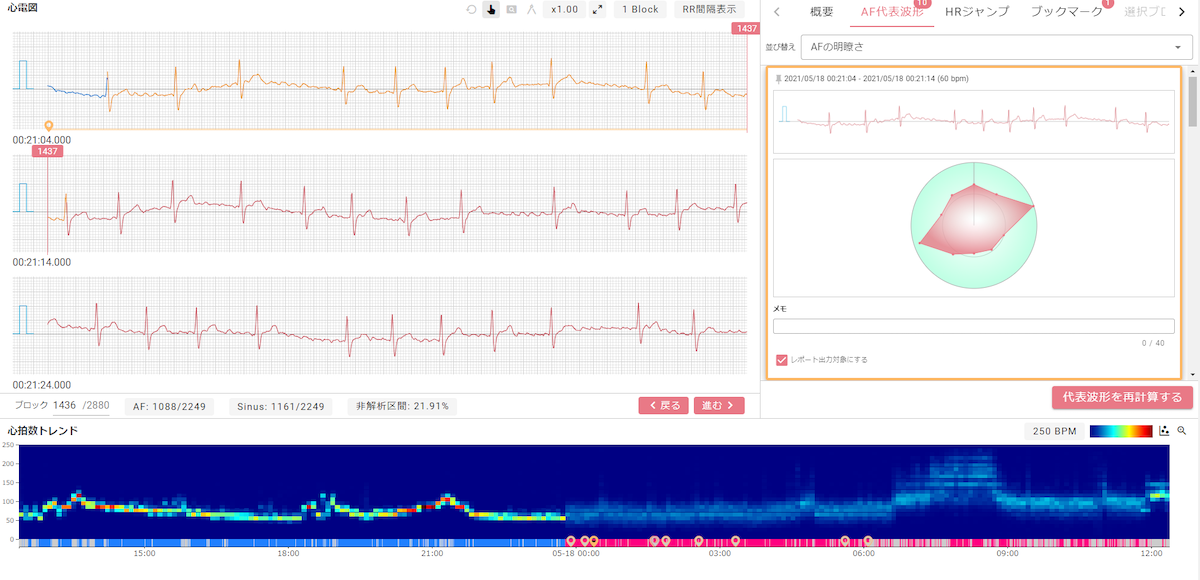The width and height of the screenshot is (1200, 580).
Task: Select the hand pointer tool
Action: pos(491,10)
